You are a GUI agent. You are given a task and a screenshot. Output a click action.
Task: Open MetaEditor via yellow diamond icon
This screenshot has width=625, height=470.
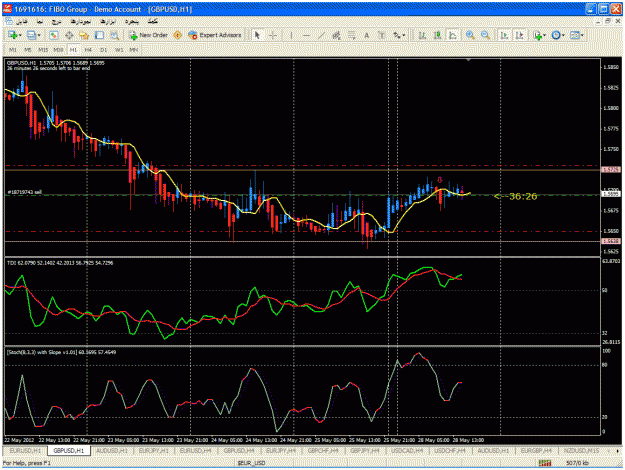tap(178, 35)
